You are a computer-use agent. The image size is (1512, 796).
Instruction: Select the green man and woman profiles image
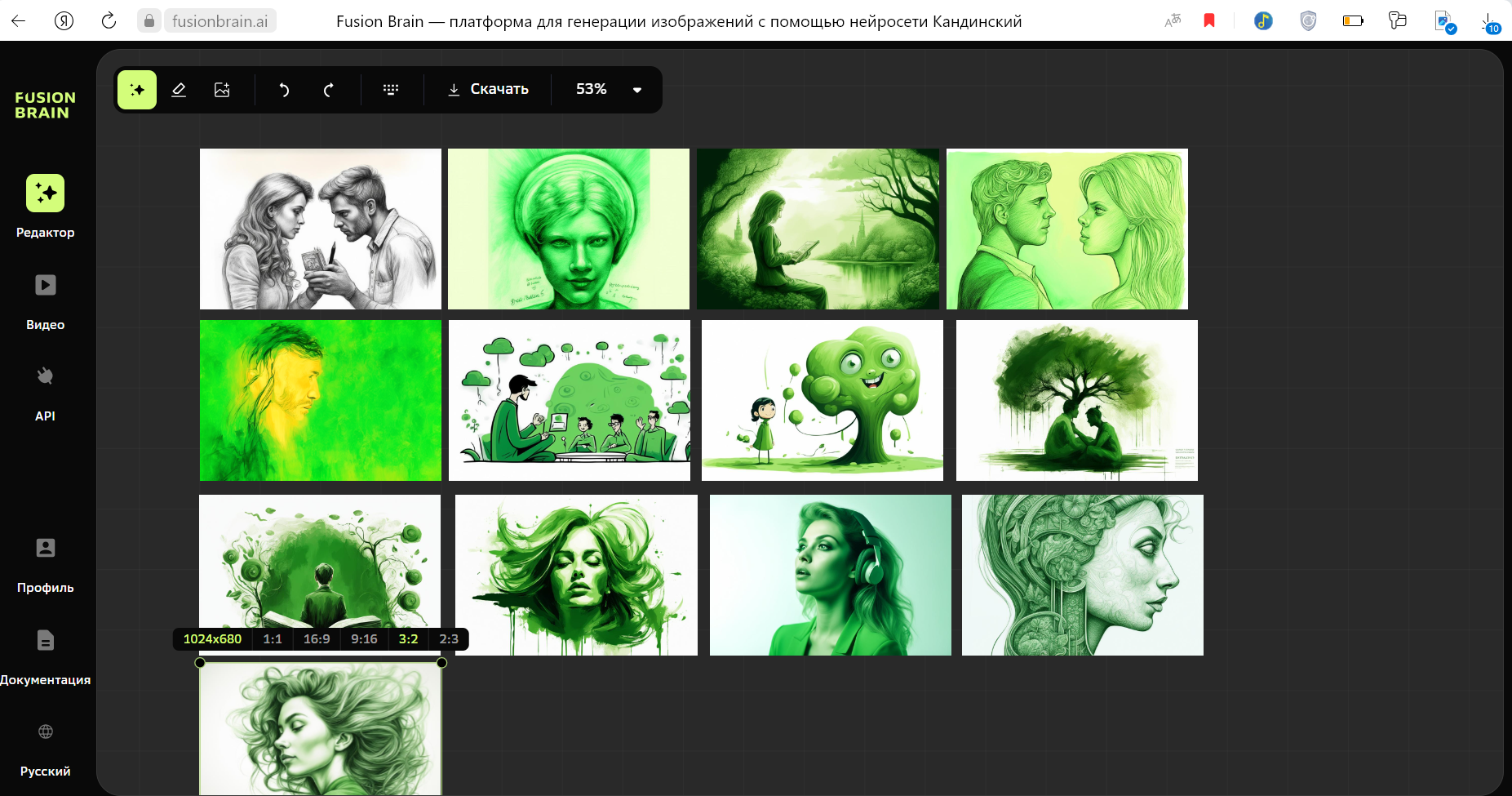pos(1067,229)
